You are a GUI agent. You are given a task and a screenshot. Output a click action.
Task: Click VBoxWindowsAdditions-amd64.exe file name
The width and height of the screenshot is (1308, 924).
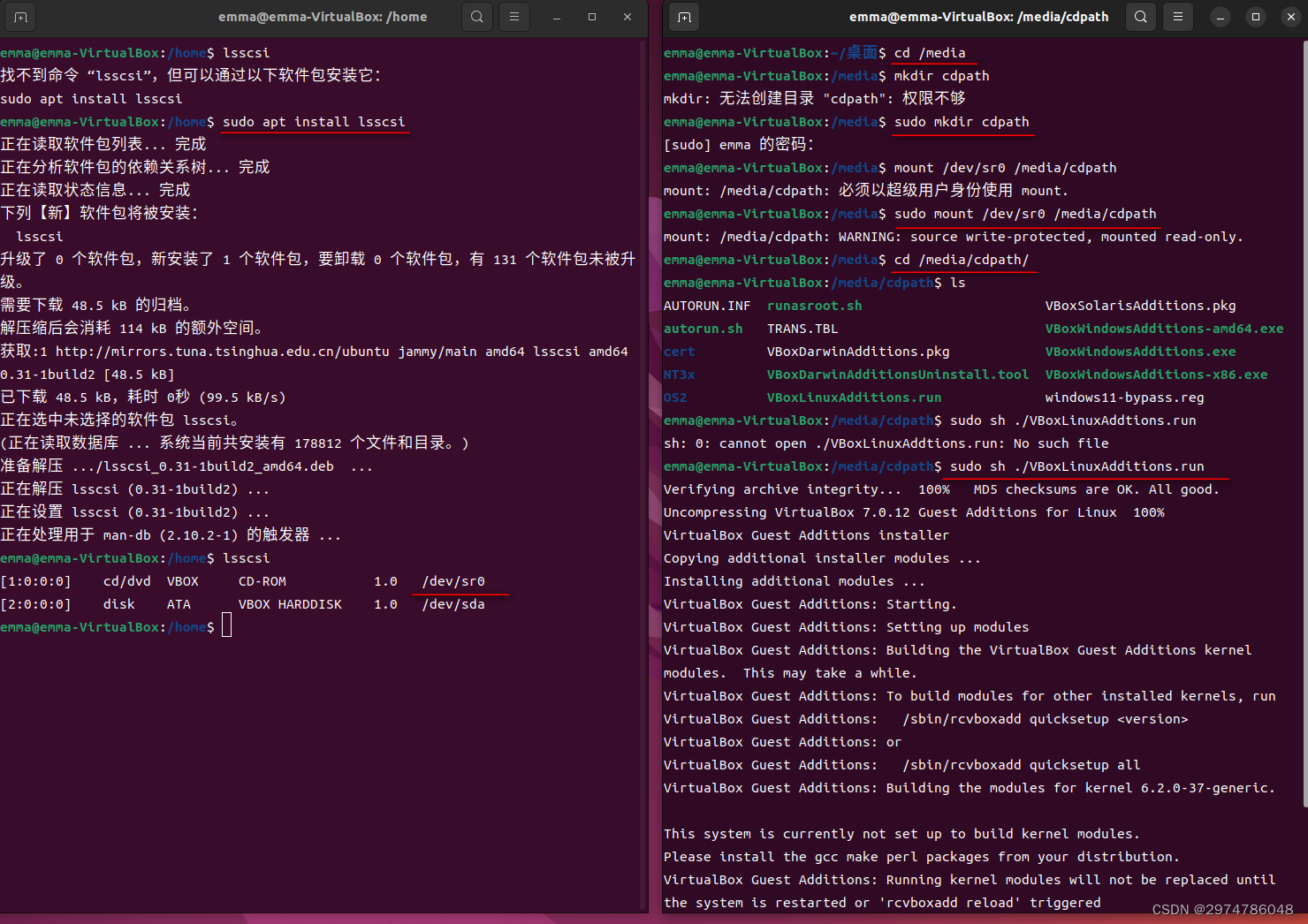pos(1165,329)
